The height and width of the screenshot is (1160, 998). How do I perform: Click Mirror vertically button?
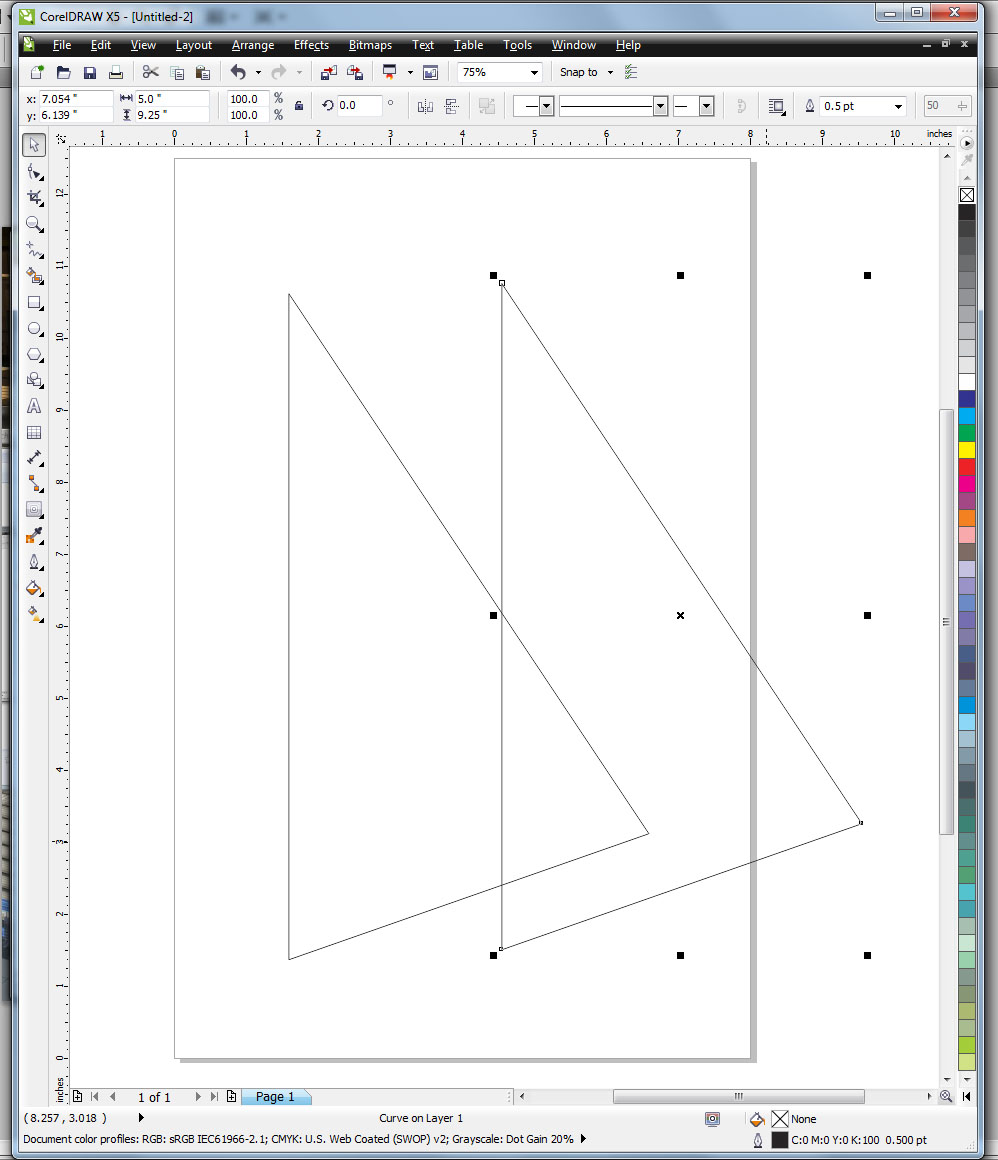point(451,107)
